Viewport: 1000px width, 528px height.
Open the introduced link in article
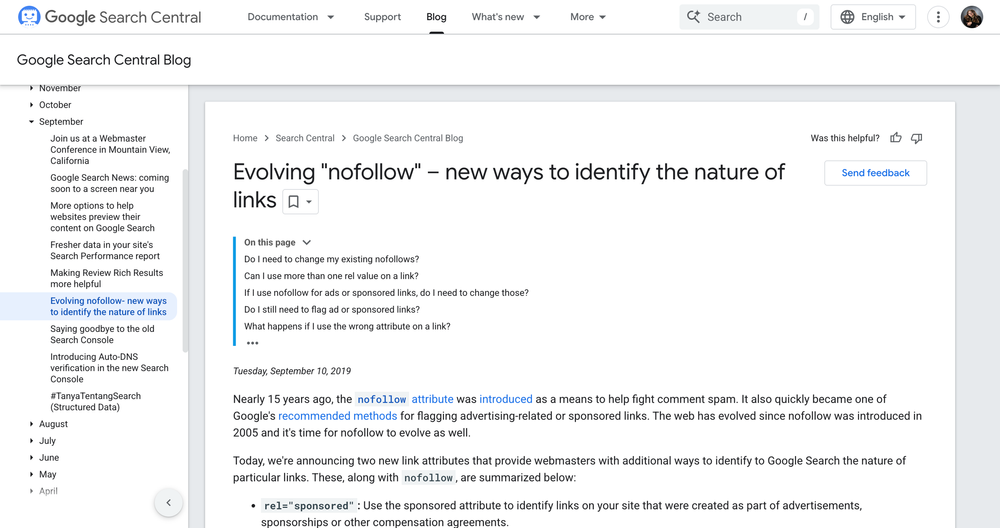tap(506, 399)
